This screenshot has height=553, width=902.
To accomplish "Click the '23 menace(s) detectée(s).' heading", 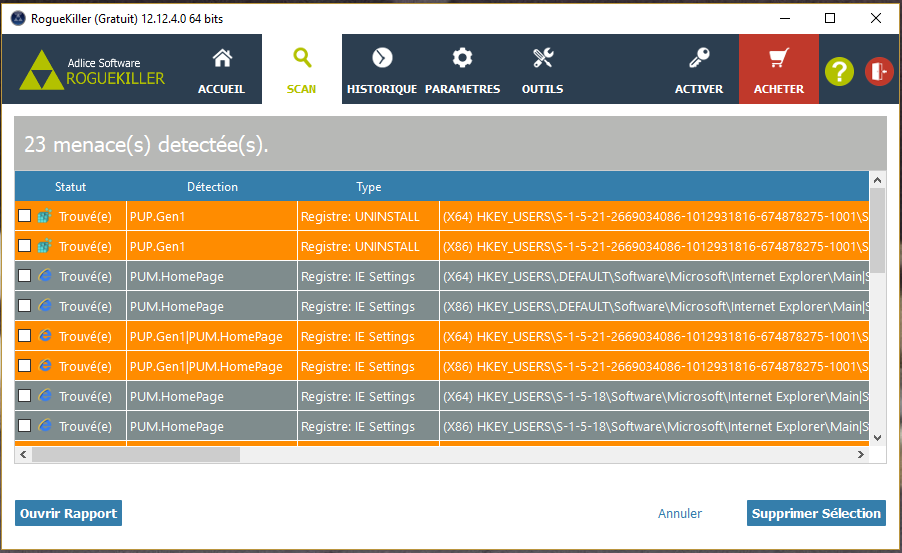I will tap(146, 144).
